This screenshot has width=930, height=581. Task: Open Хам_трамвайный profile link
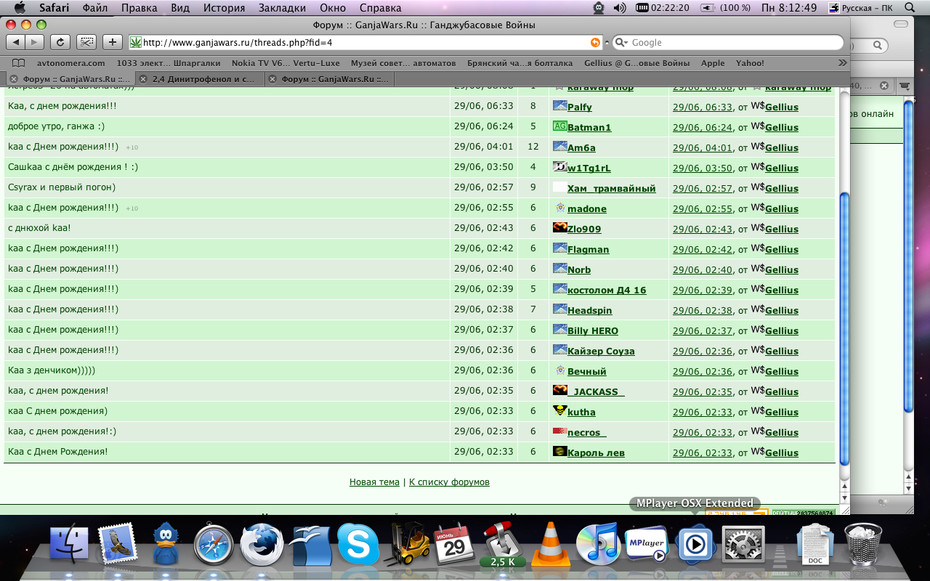pyautogui.click(x=611, y=189)
